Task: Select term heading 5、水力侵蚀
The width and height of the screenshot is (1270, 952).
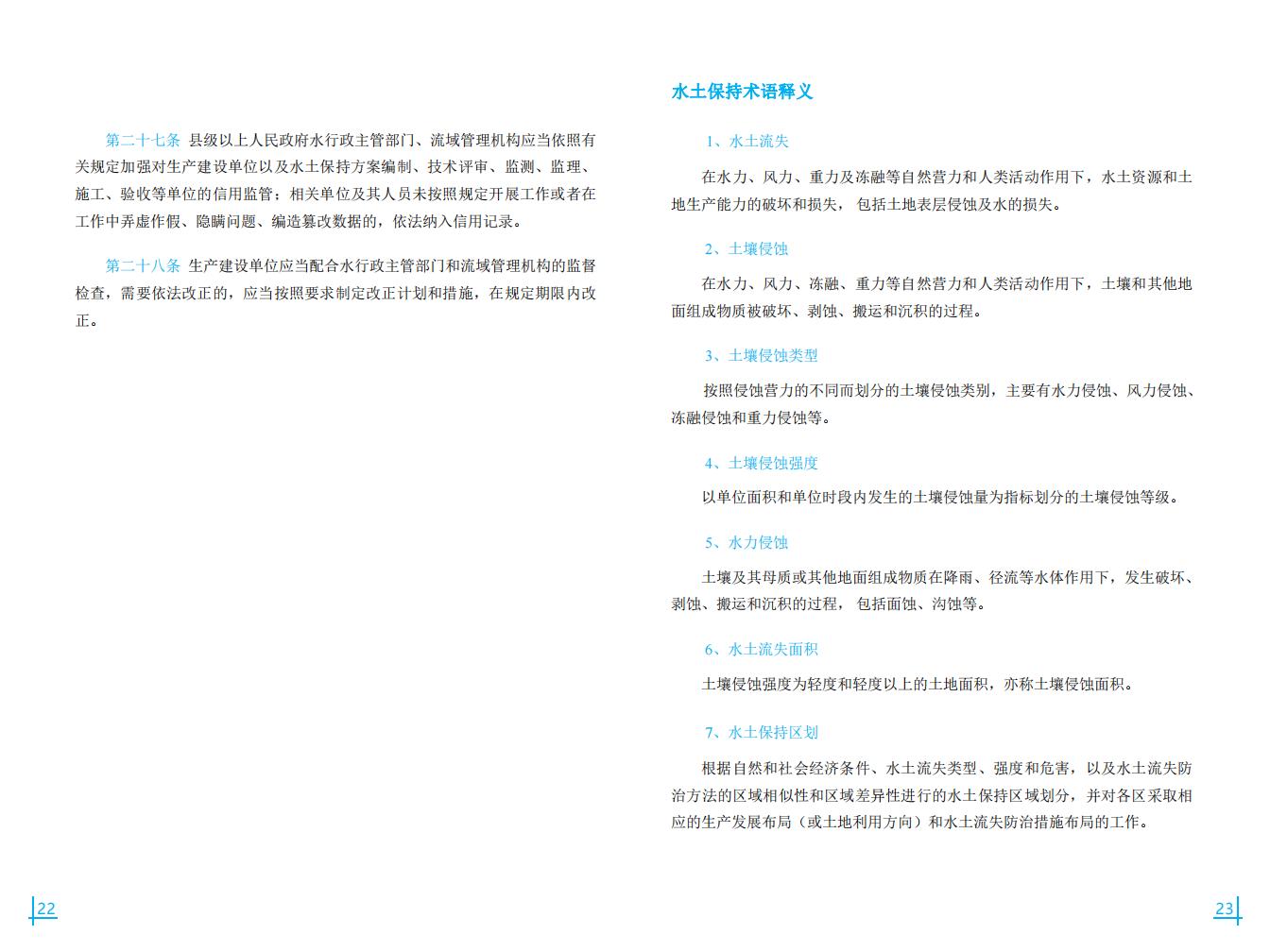Action: [x=746, y=543]
